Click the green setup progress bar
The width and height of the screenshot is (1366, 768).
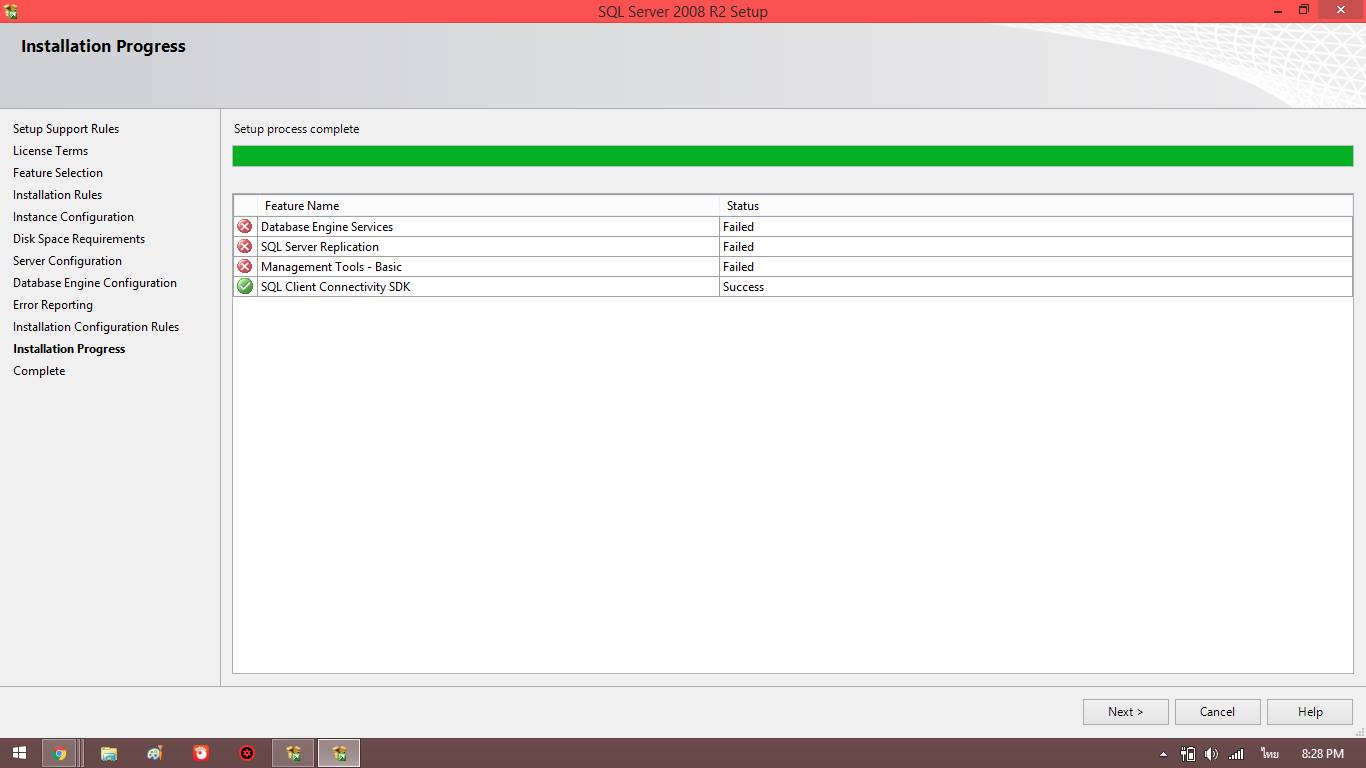(793, 156)
